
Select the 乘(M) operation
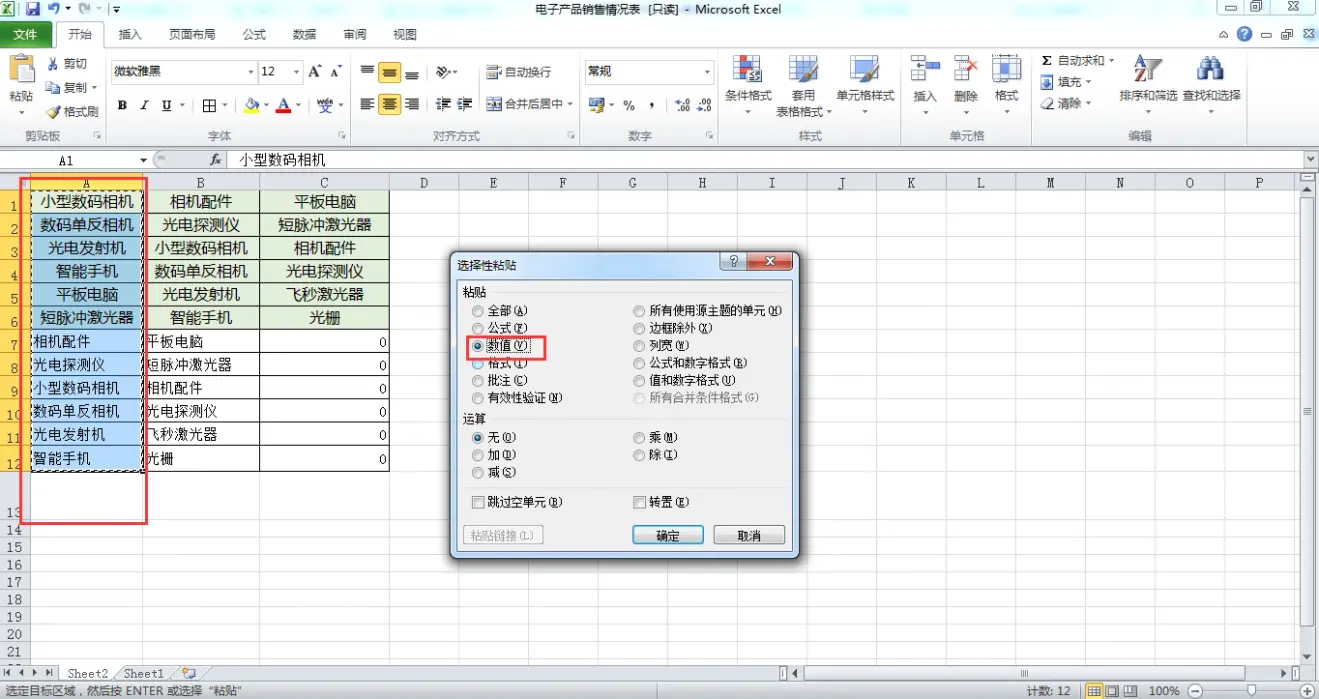point(656,438)
